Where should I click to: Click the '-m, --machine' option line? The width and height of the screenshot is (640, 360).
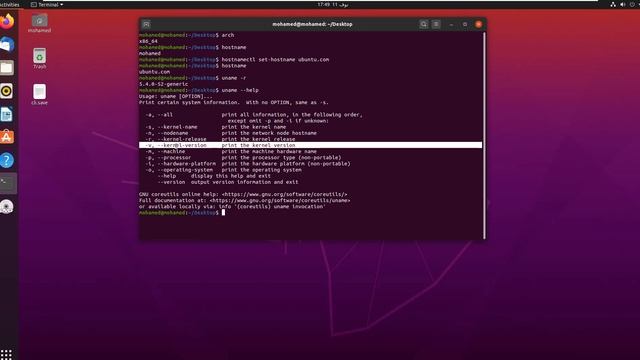point(231,151)
